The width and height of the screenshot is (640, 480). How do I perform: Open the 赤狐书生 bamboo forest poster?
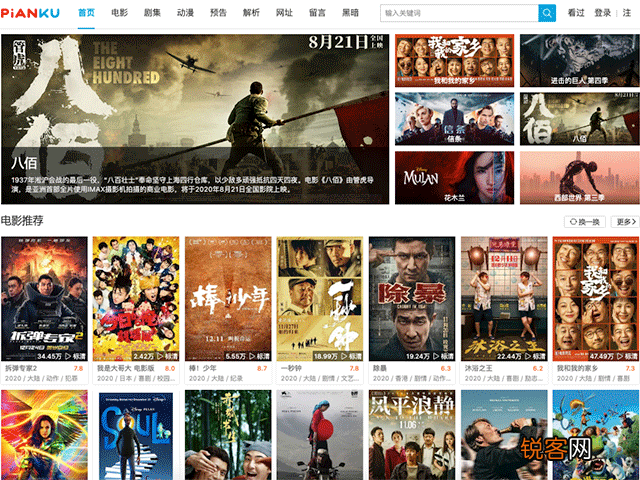(228, 435)
